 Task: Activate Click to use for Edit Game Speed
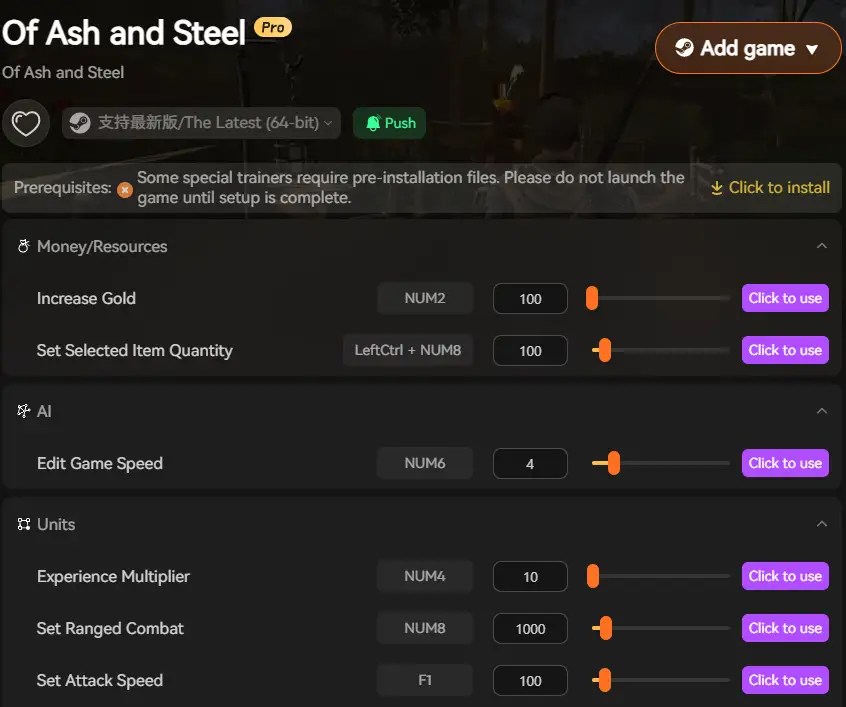[785, 463]
